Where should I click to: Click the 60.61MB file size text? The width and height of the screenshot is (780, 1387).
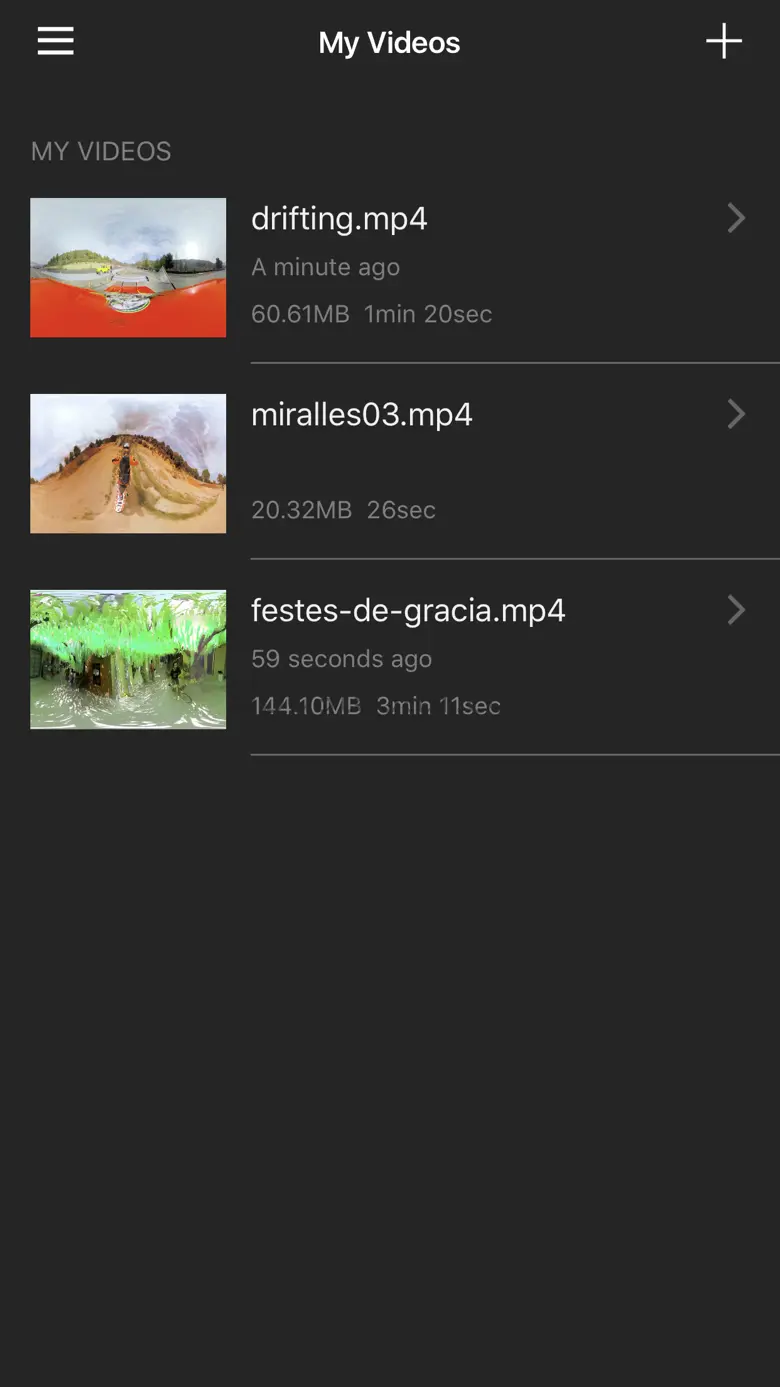click(x=300, y=314)
